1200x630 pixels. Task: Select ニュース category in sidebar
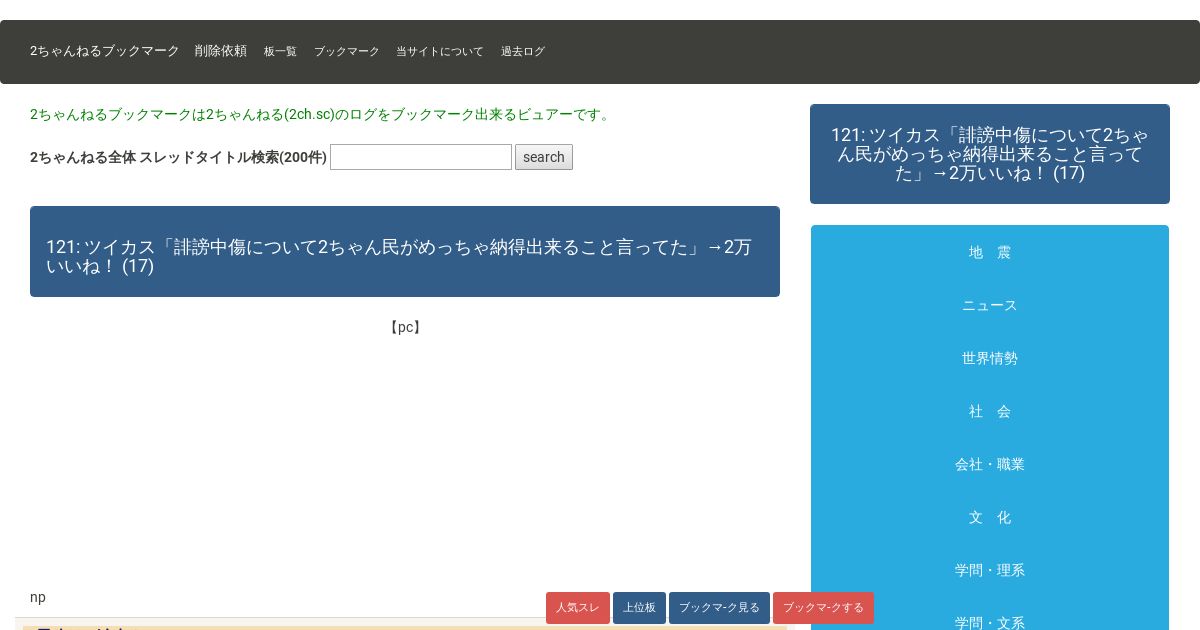coord(990,306)
